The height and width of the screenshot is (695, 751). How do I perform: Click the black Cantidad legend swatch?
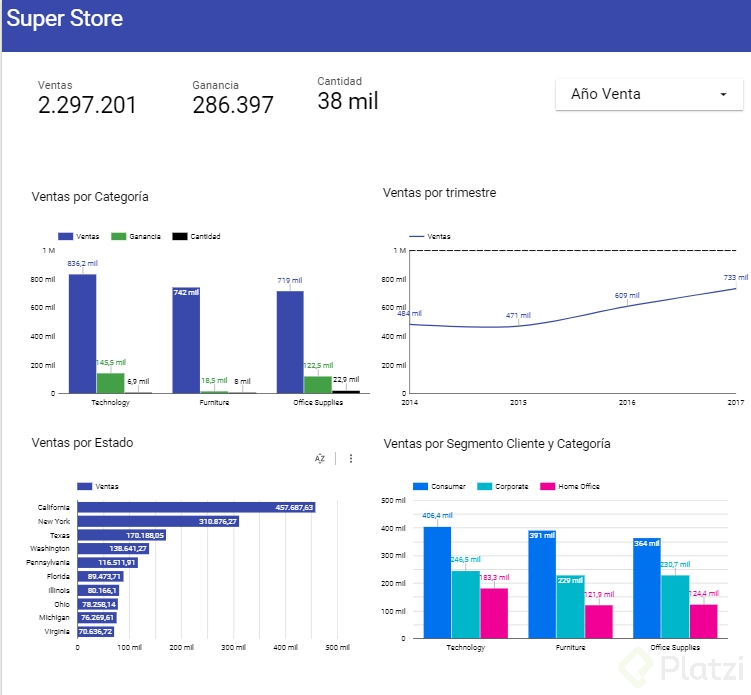[180, 236]
